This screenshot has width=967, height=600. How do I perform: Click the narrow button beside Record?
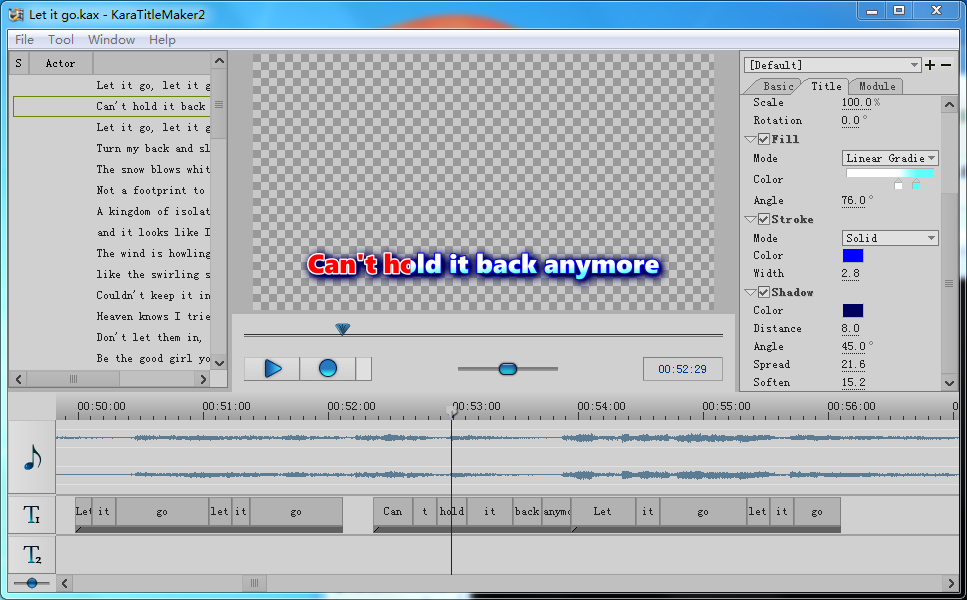pos(363,369)
